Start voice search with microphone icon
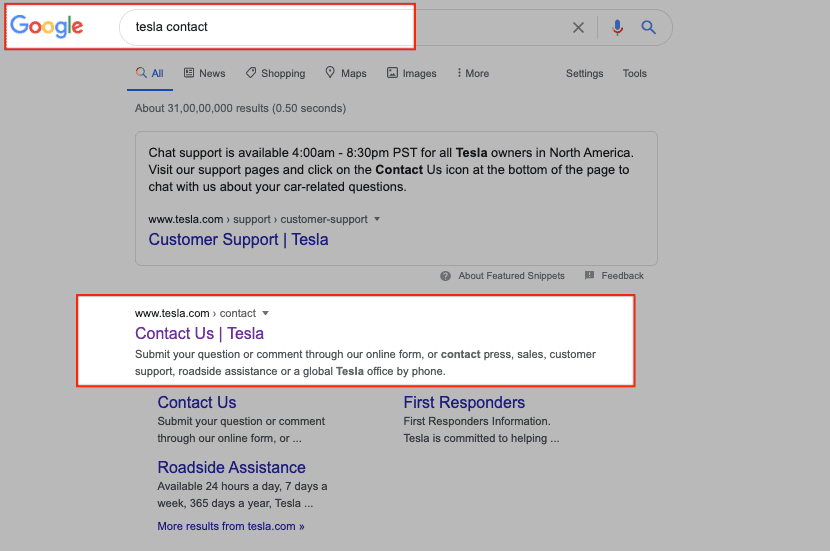The height and width of the screenshot is (551, 830). (617, 28)
